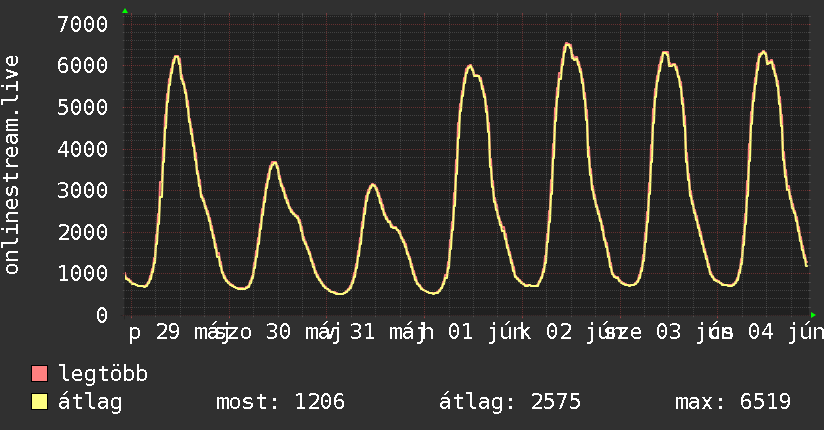
Task: Click the 'max: 6519' statistic
Action: point(733,402)
